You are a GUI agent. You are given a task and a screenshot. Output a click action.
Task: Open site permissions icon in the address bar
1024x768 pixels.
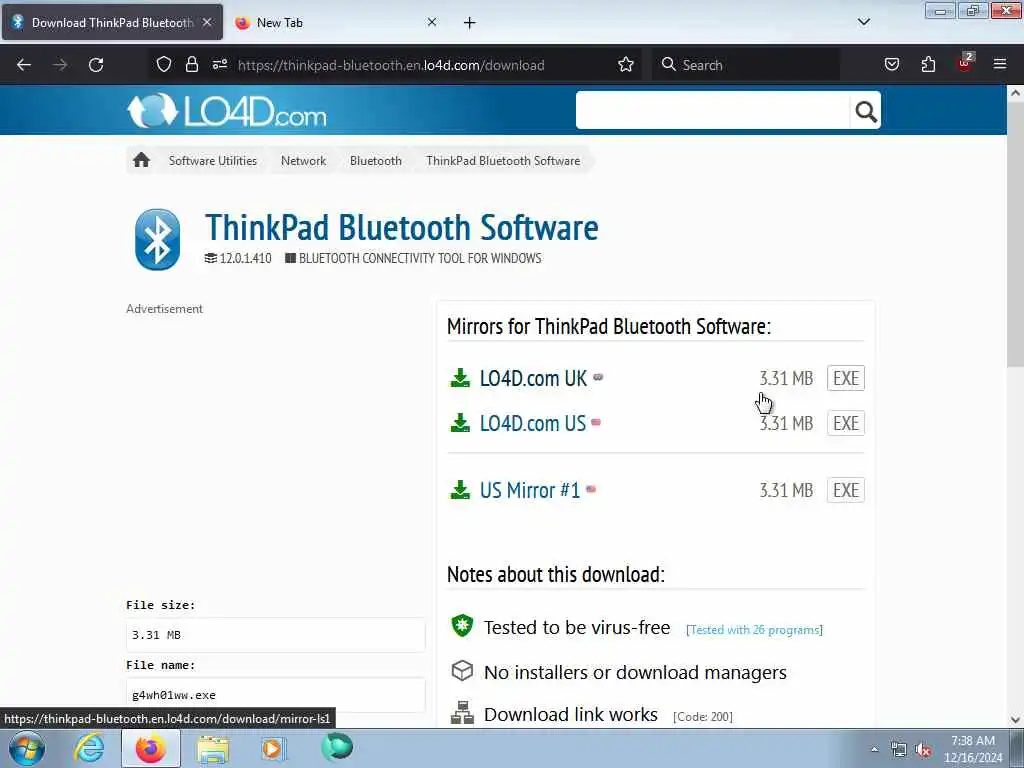[219, 64]
